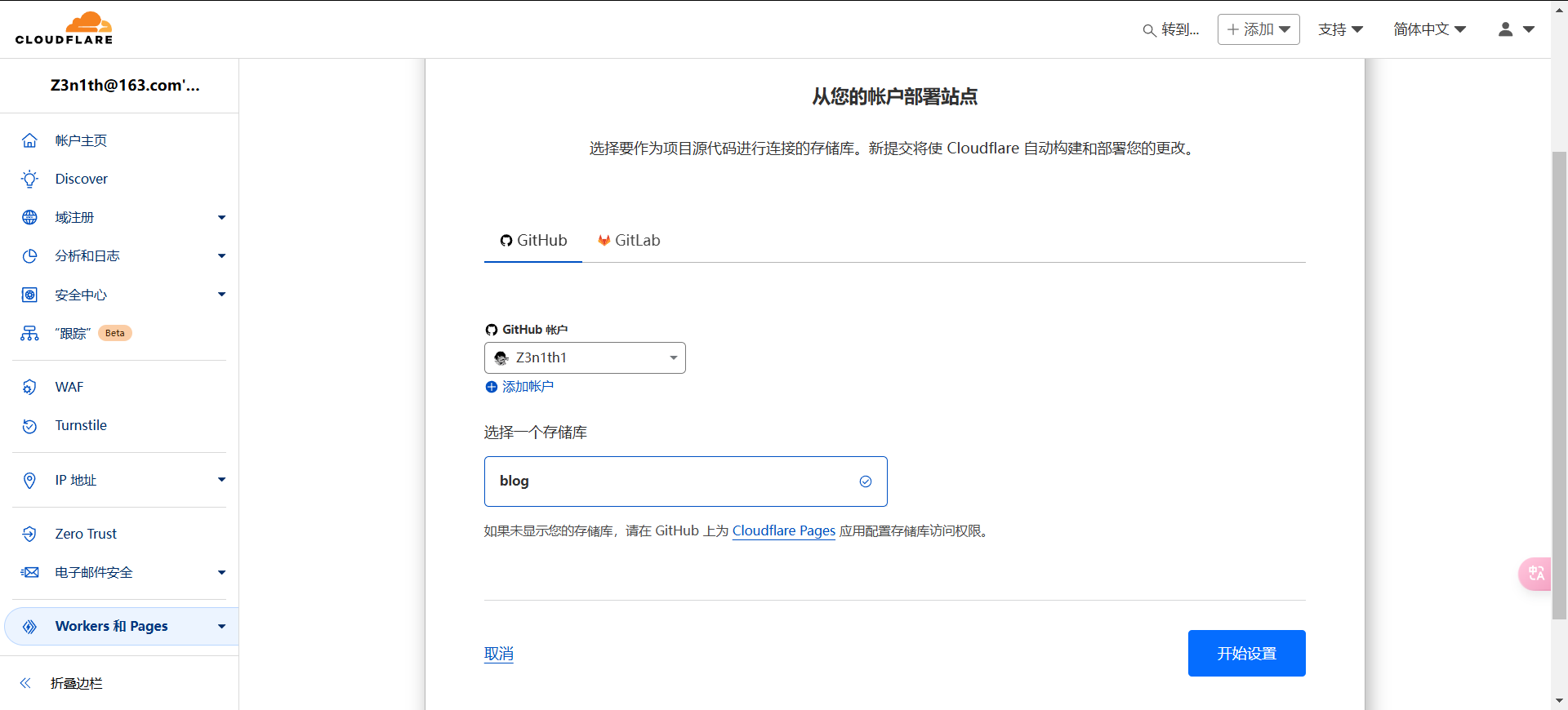The image size is (1568, 710).
Task: Click the Turnstile icon
Action: pyautogui.click(x=29, y=426)
